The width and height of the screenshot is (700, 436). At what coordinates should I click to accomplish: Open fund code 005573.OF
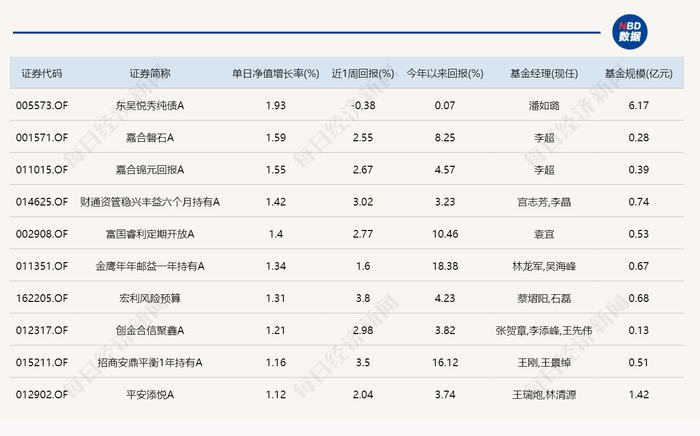42,106
